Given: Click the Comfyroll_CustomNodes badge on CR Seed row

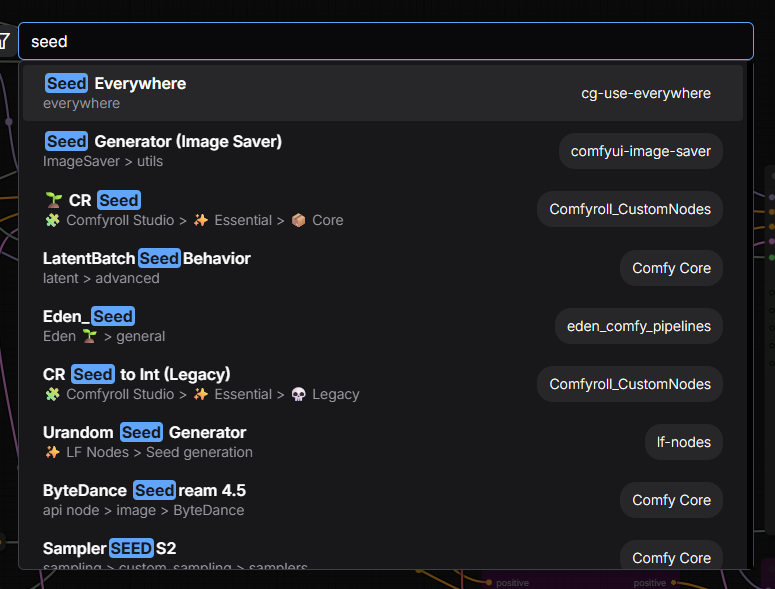Looking at the screenshot, I should click(x=630, y=209).
